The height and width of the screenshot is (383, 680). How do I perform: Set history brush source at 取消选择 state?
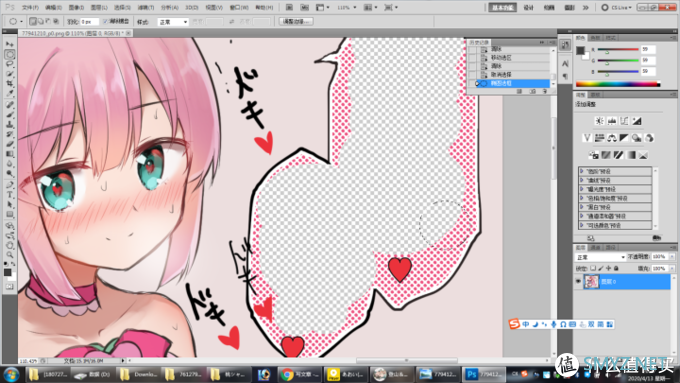pyautogui.click(x=473, y=75)
